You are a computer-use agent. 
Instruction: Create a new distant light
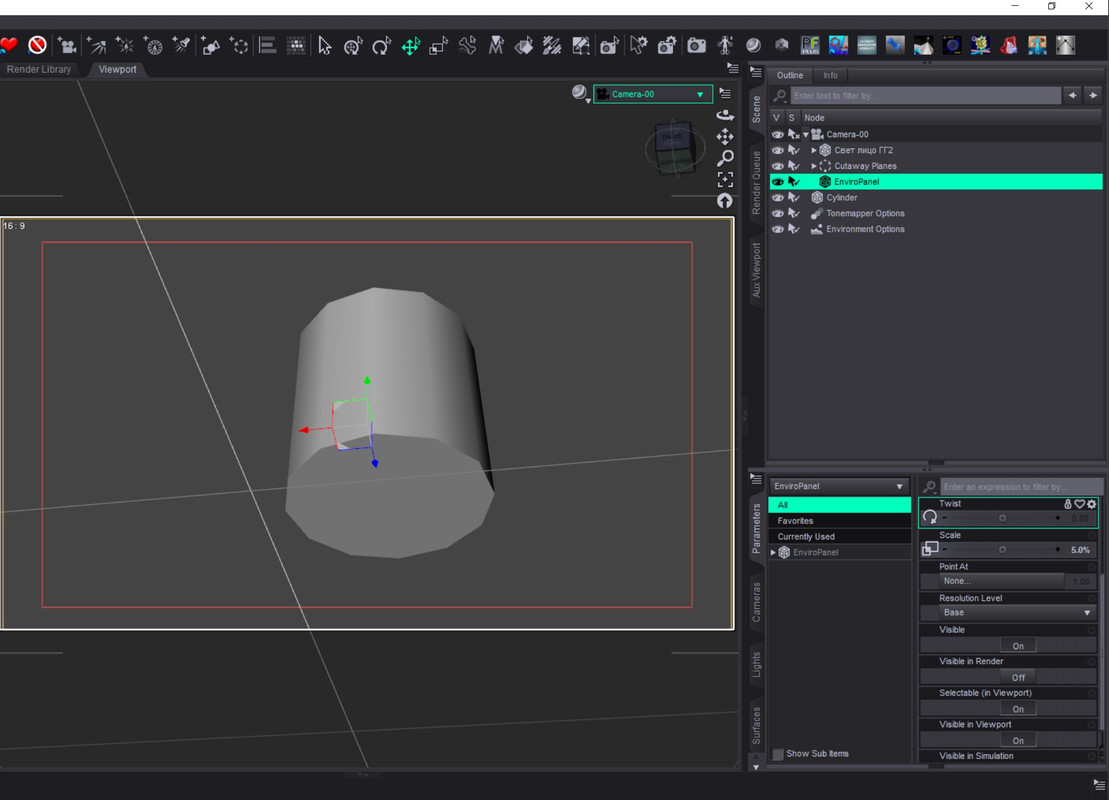95,46
